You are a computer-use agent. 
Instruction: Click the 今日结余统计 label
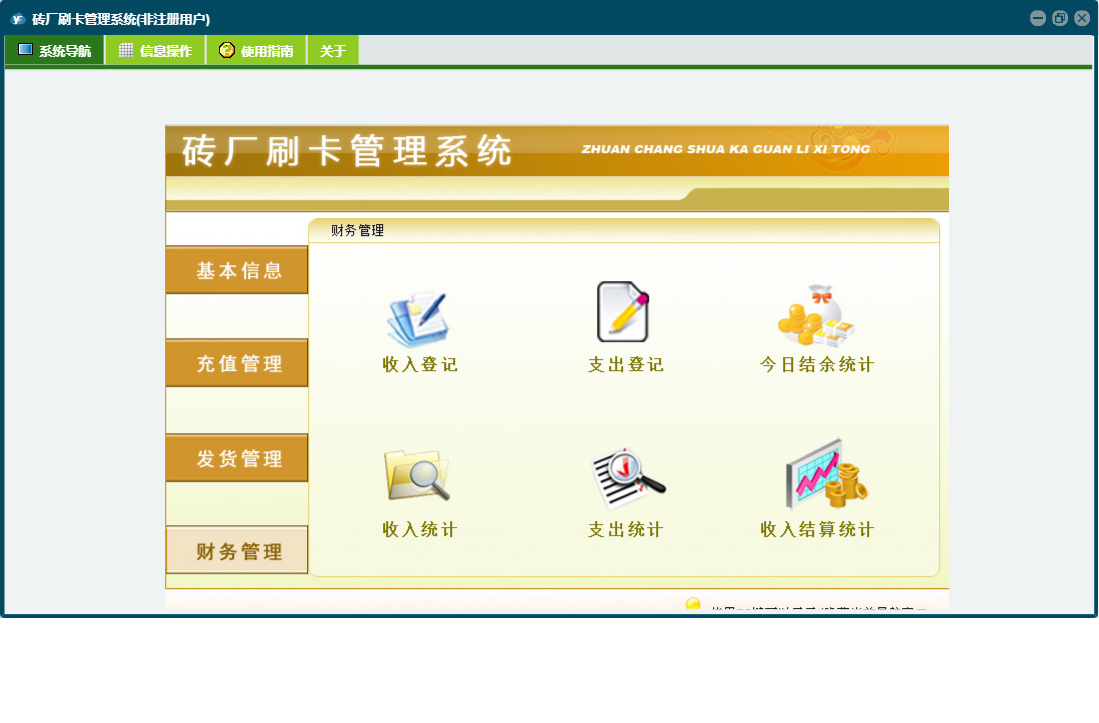pyautogui.click(x=817, y=364)
